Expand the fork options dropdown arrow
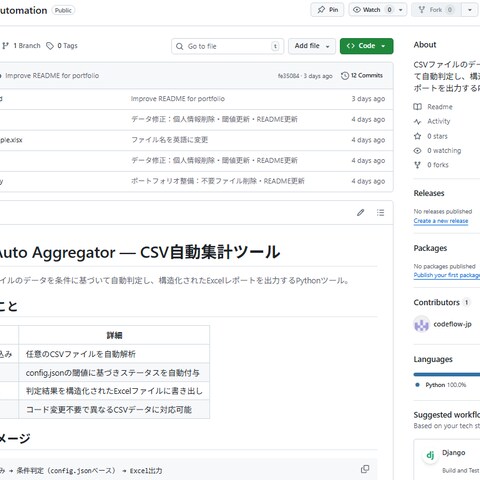The width and height of the screenshot is (480, 480). [470, 10]
